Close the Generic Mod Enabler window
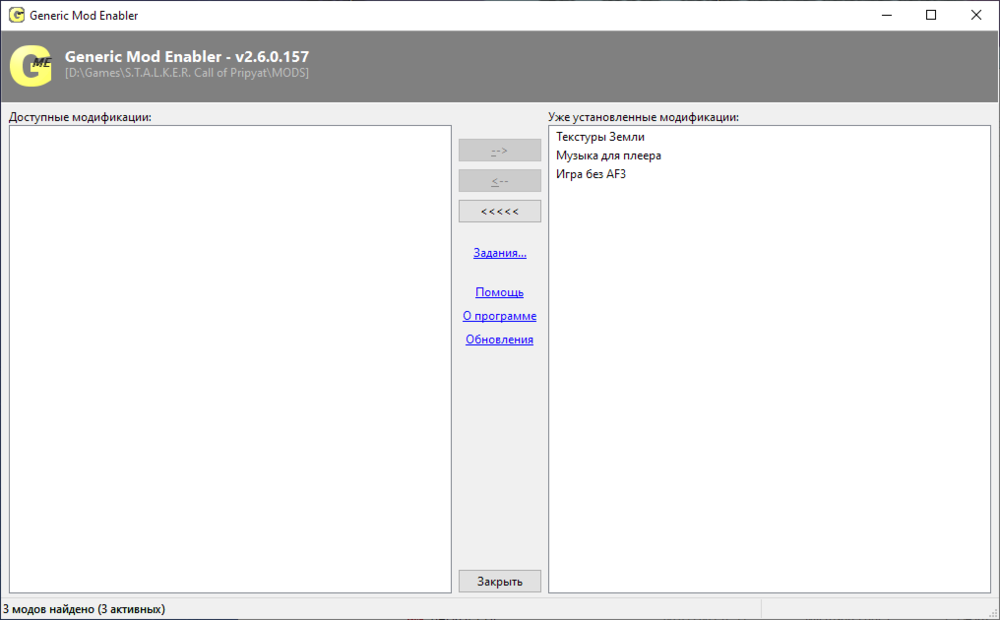The height and width of the screenshot is (620, 1000). (976, 15)
